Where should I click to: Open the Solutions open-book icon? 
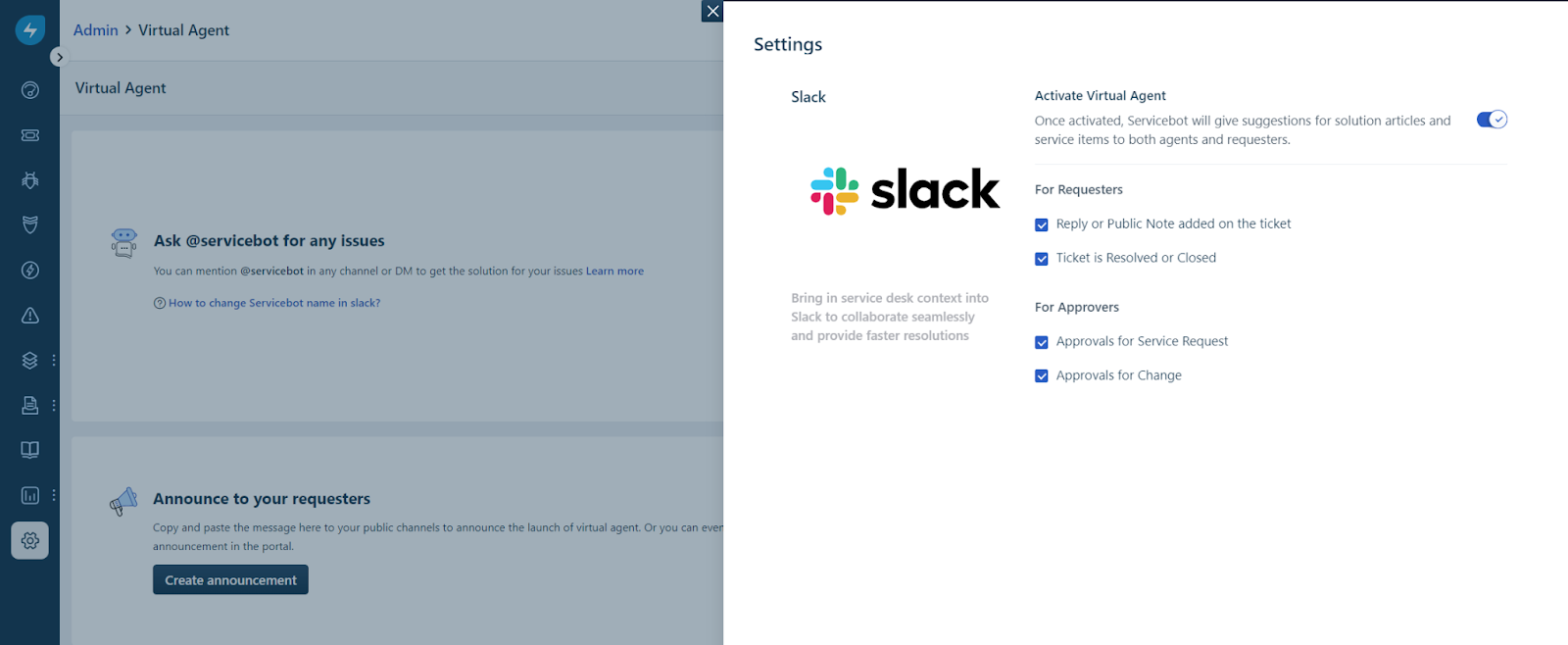30,450
